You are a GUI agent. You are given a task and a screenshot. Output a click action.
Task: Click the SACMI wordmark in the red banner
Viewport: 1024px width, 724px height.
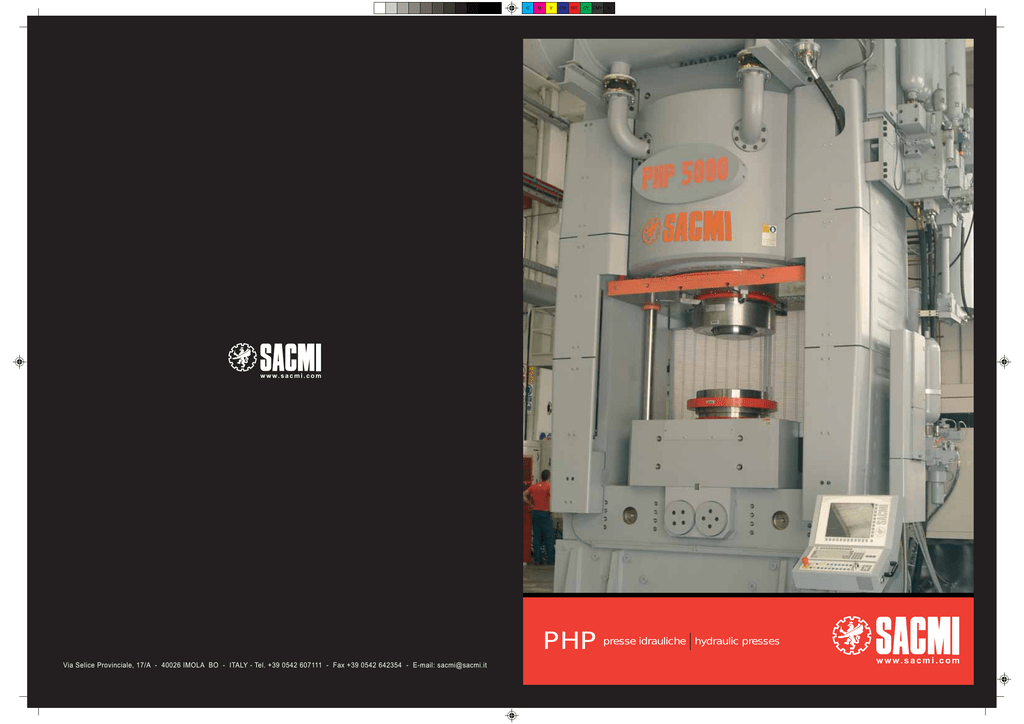(x=918, y=635)
